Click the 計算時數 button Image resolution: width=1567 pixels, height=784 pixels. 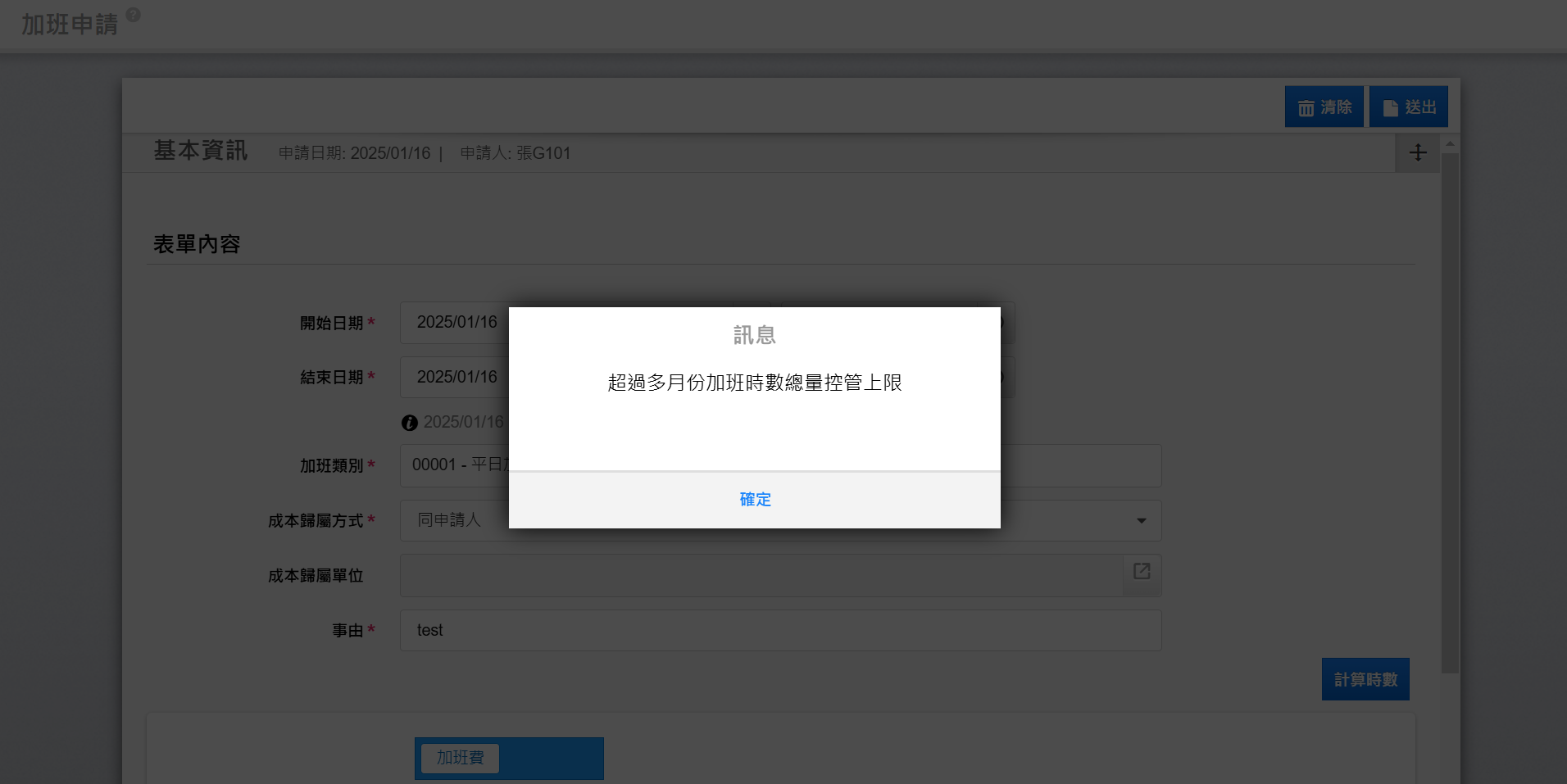coord(1365,679)
